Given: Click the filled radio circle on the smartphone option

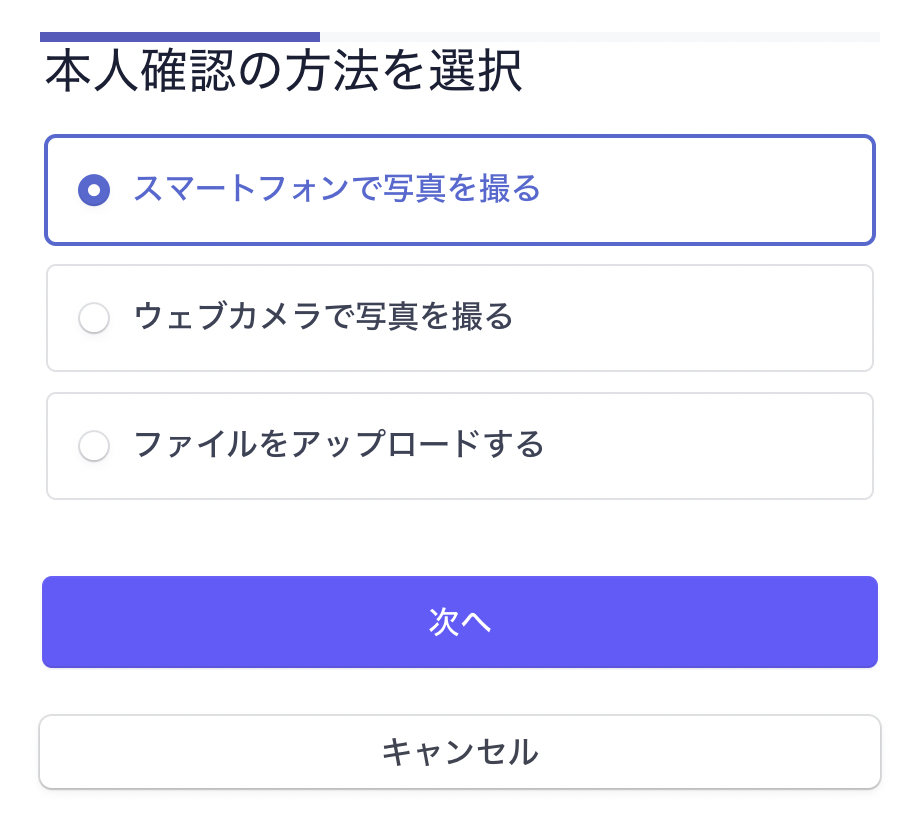Looking at the screenshot, I should (94, 189).
